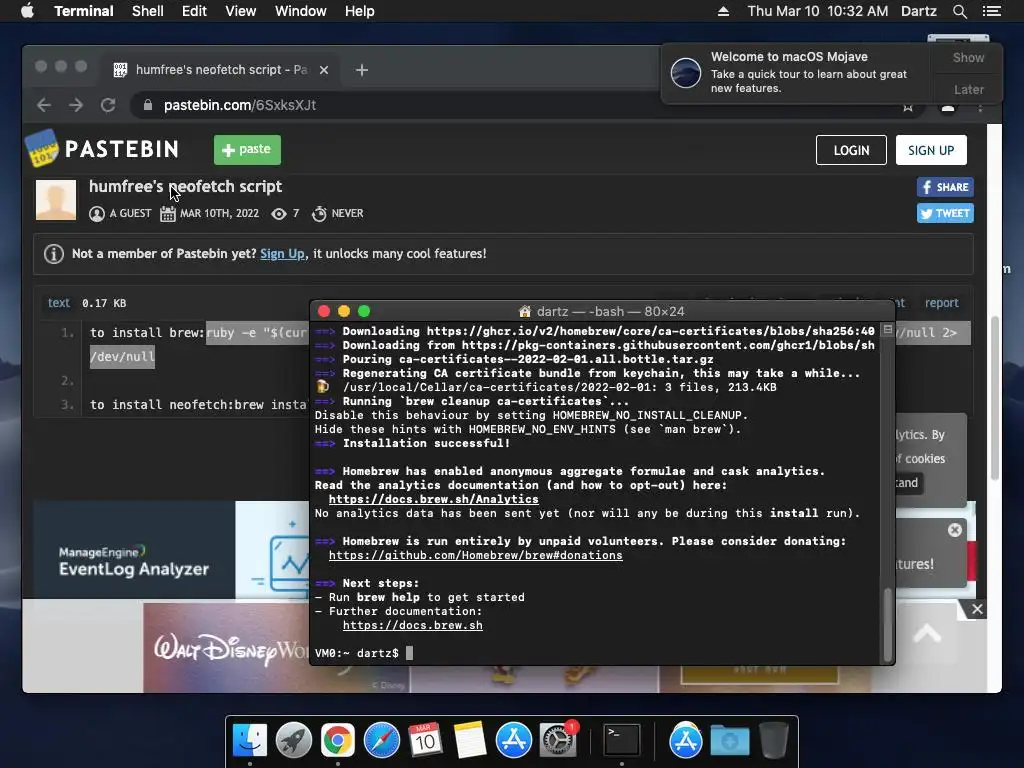
Task: Click the NEVER expiration label
Action: tap(347, 214)
